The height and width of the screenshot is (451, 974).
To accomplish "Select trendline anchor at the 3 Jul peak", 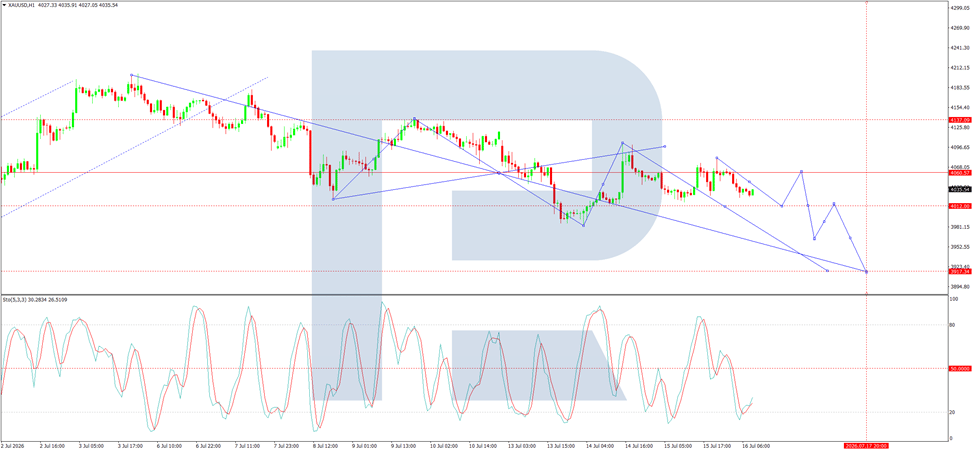I will [x=131, y=75].
